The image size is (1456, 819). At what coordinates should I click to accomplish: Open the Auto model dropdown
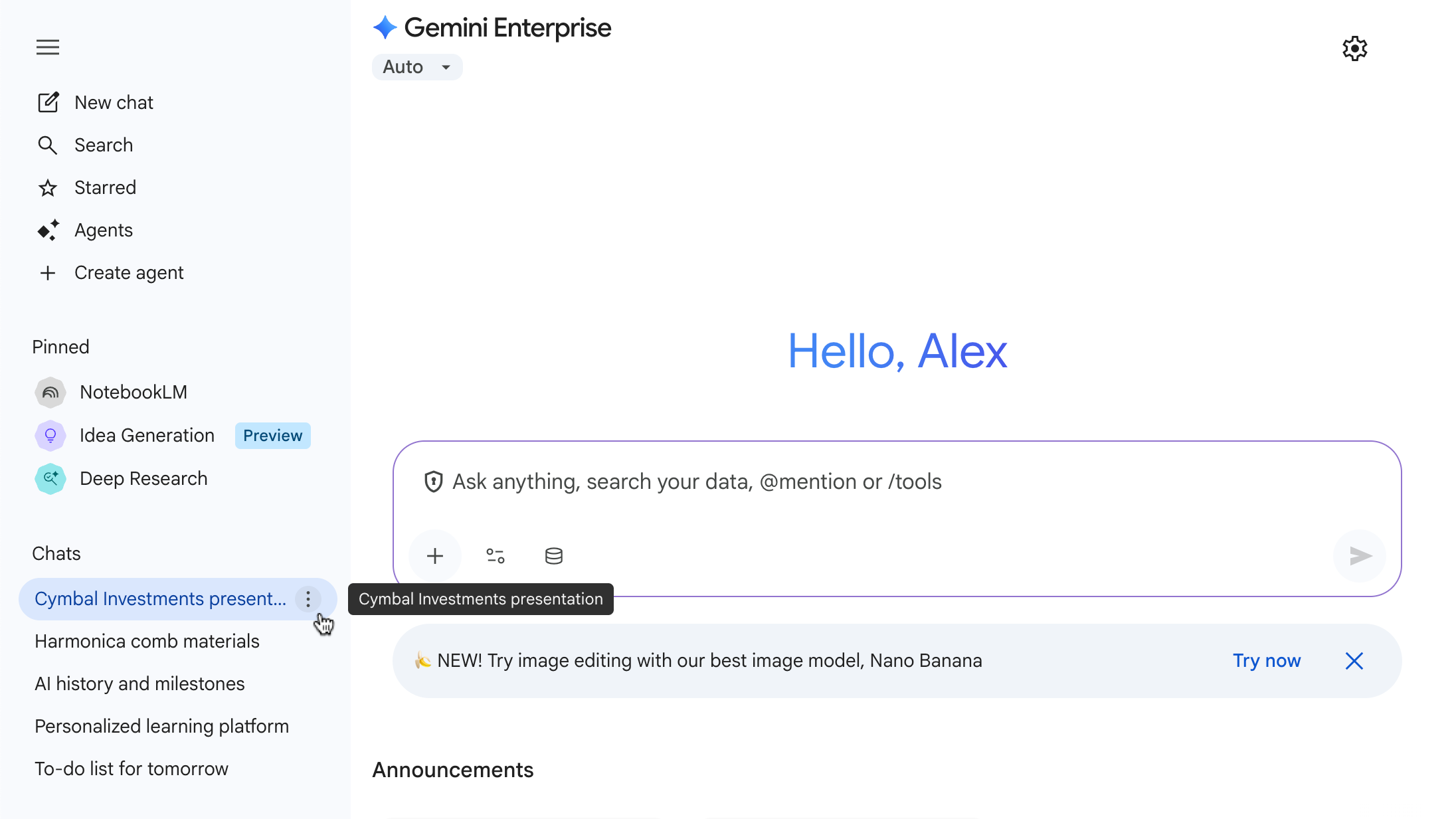click(x=417, y=66)
